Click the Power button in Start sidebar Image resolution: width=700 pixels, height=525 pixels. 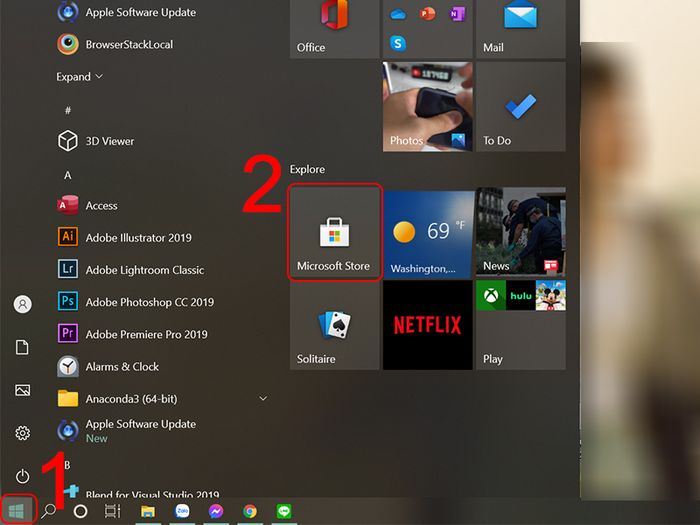pyautogui.click(x=22, y=476)
